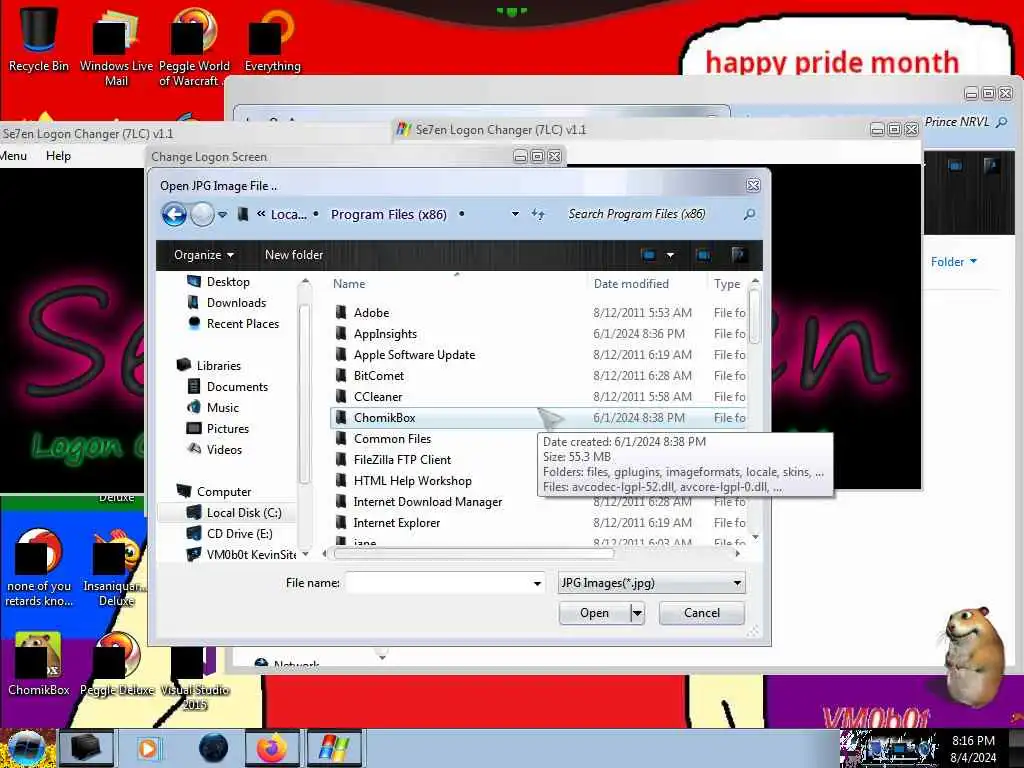Create a New folder

coord(294,255)
